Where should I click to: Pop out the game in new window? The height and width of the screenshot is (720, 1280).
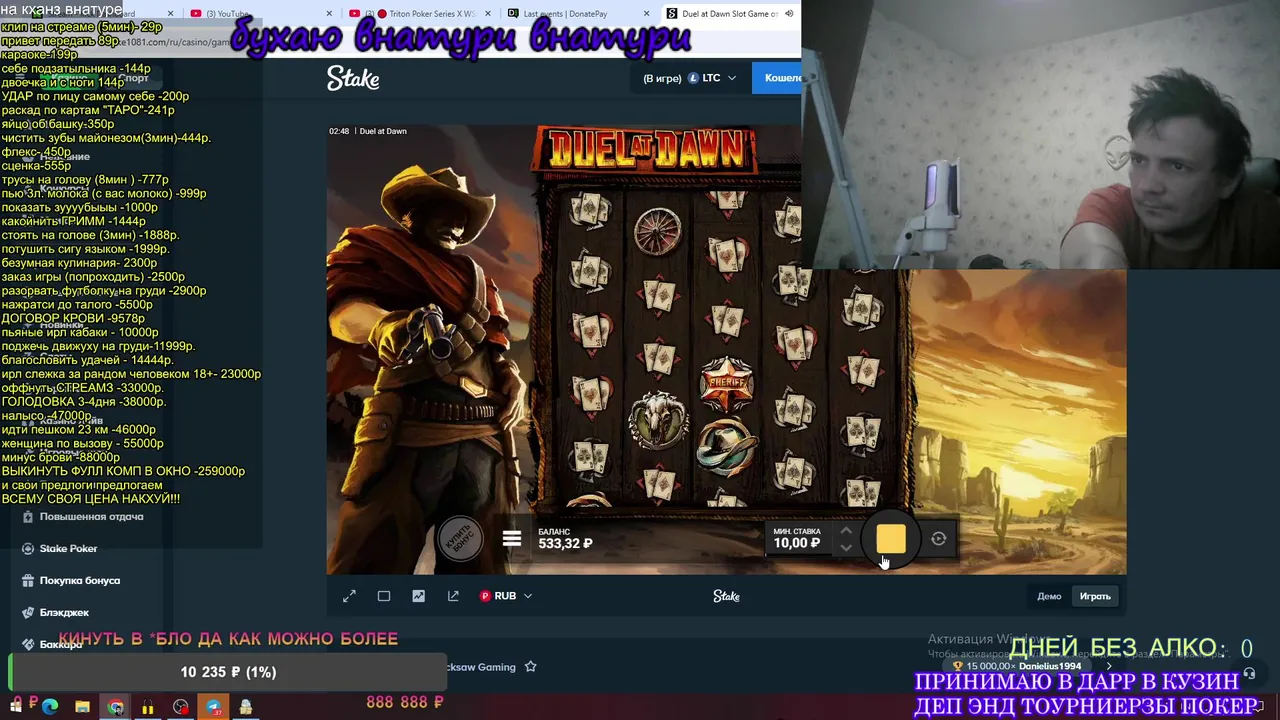pyautogui.click(x=453, y=596)
